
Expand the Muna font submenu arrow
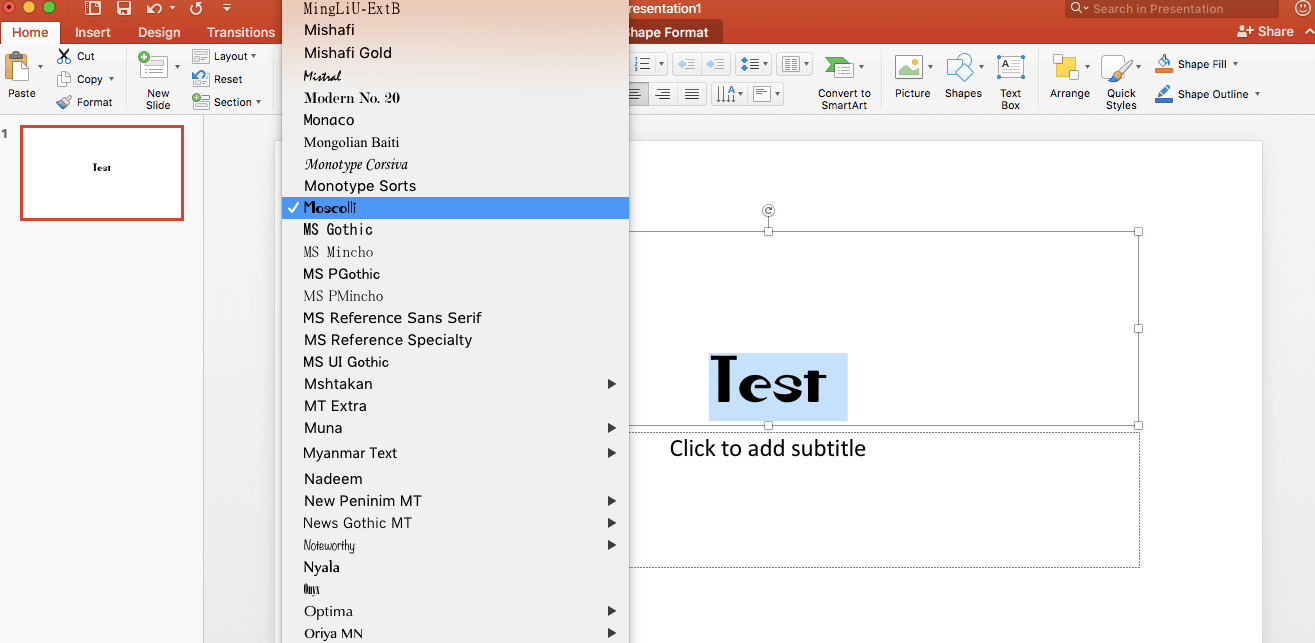point(611,428)
